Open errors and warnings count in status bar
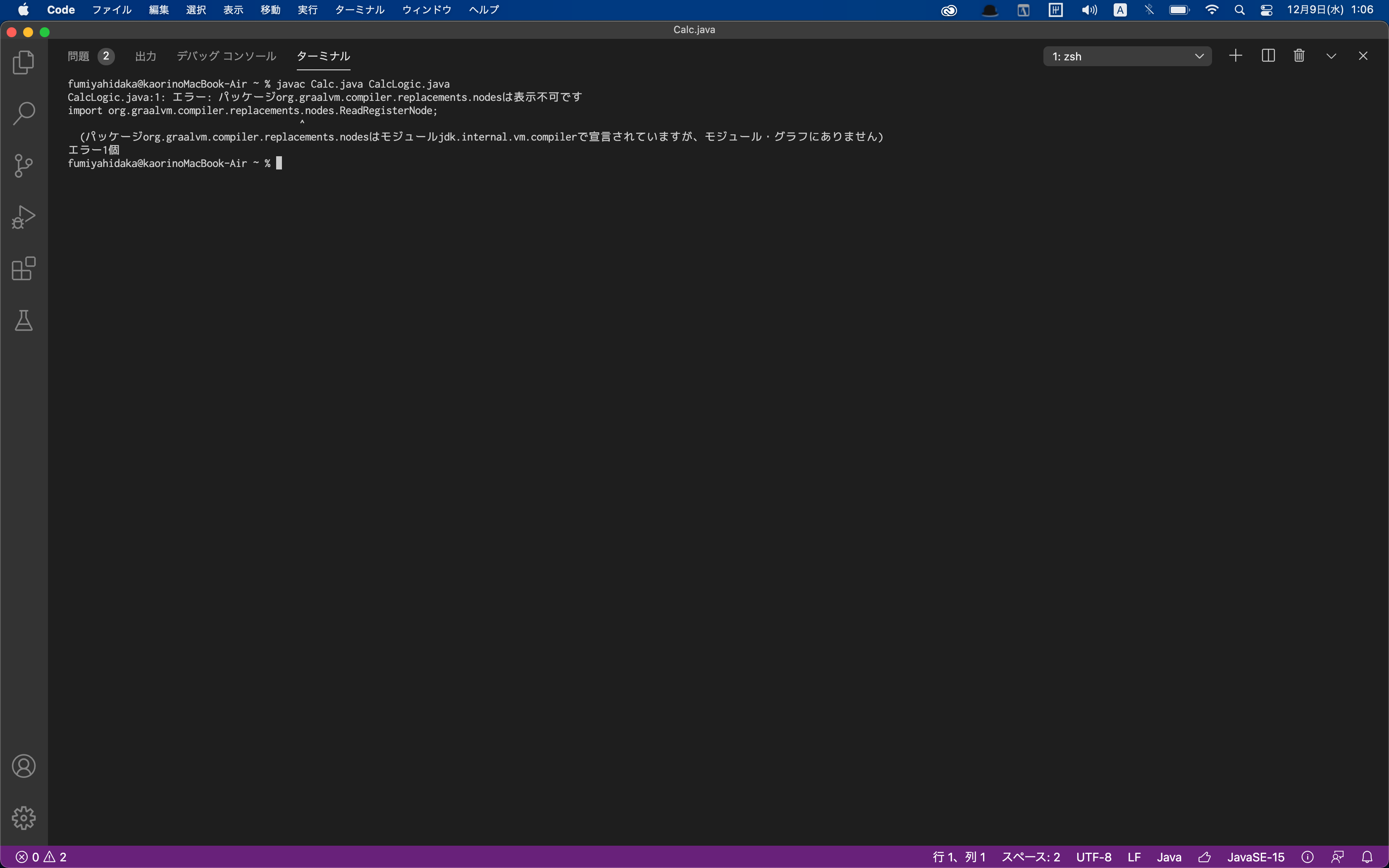 tap(41, 857)
